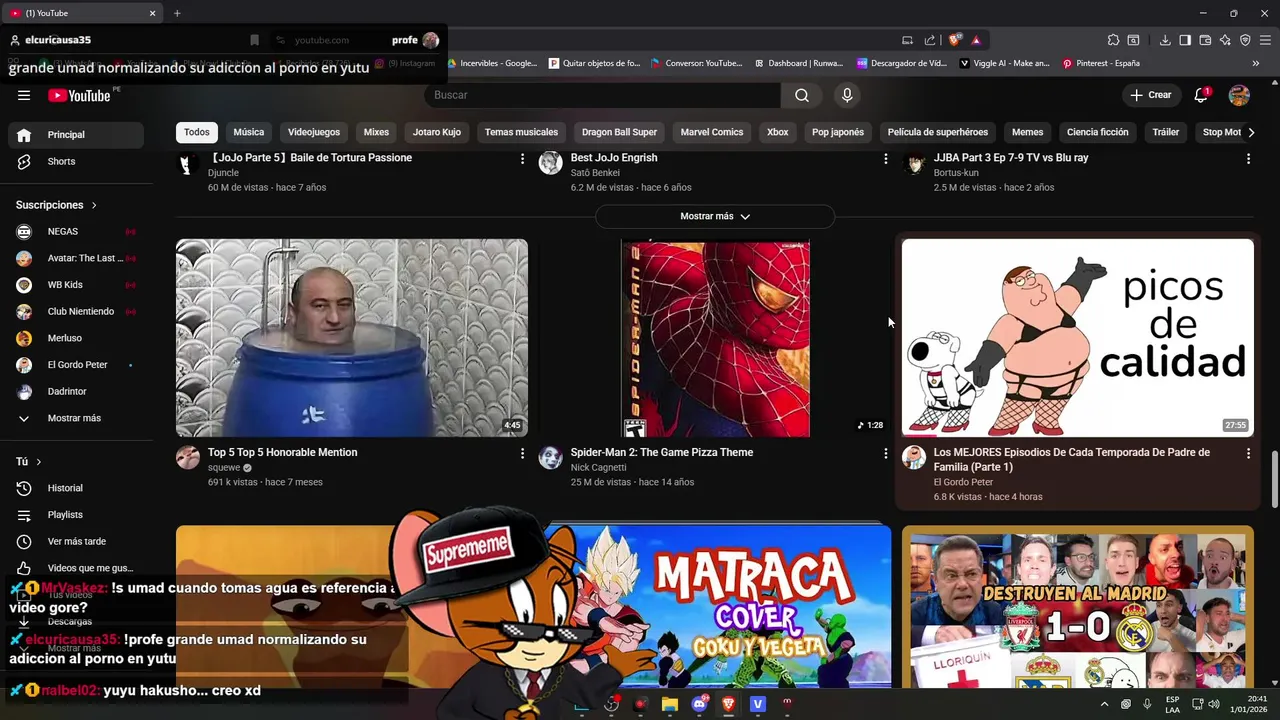
Task: Show more bookmarks with double chevron
Action: coord(1256,63)
